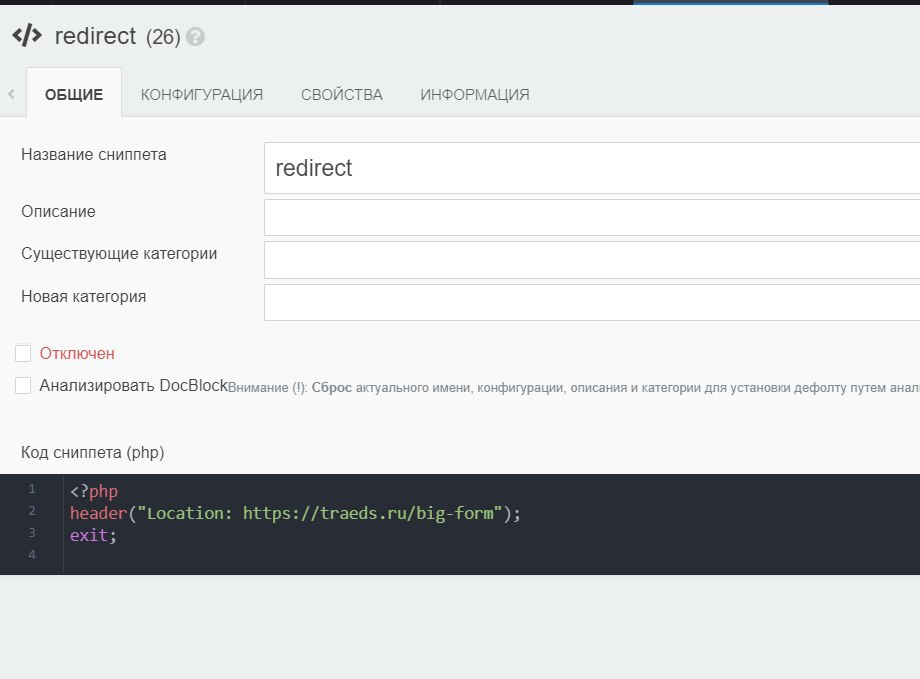Click the Описание input field
920x679 pixels.
click(592, 218)
